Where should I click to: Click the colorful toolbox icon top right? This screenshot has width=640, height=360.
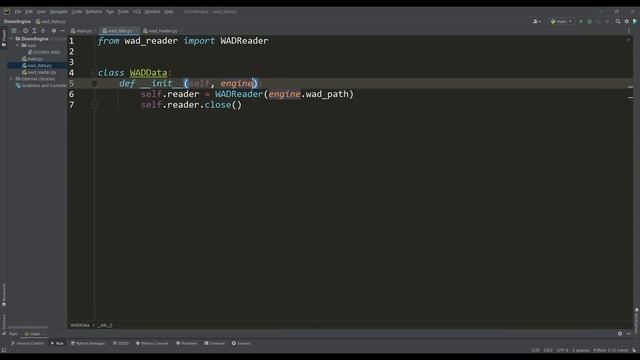click(635, 21)
